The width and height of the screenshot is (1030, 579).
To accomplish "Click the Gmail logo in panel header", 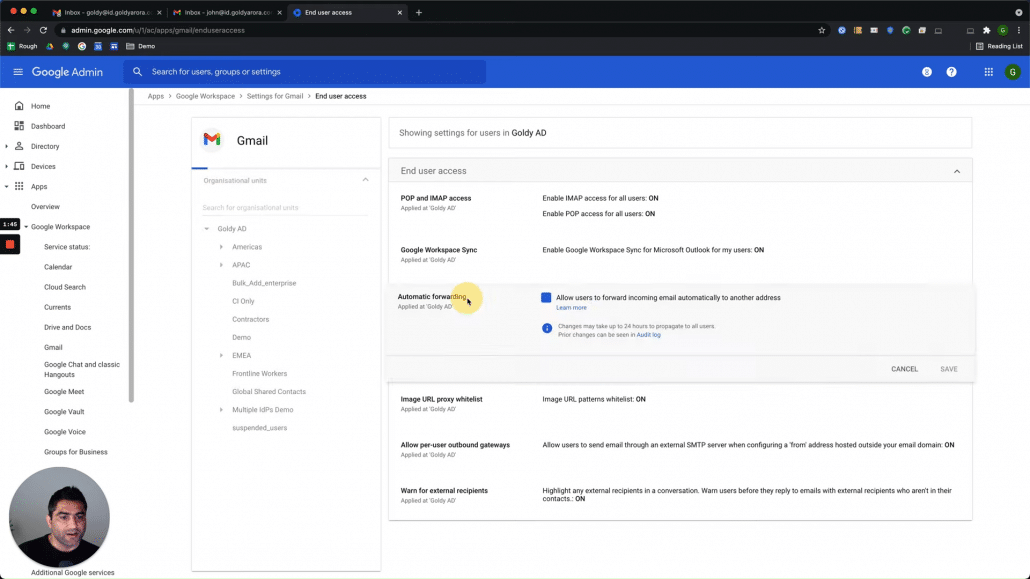I will click(212, 139).
